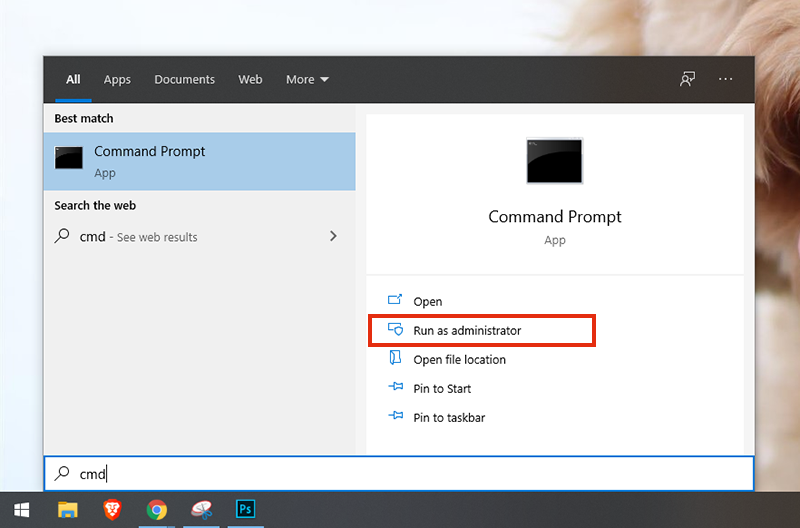Click the Open file location icon
This screenshot has width=800, height=528.
click(395, 358)
